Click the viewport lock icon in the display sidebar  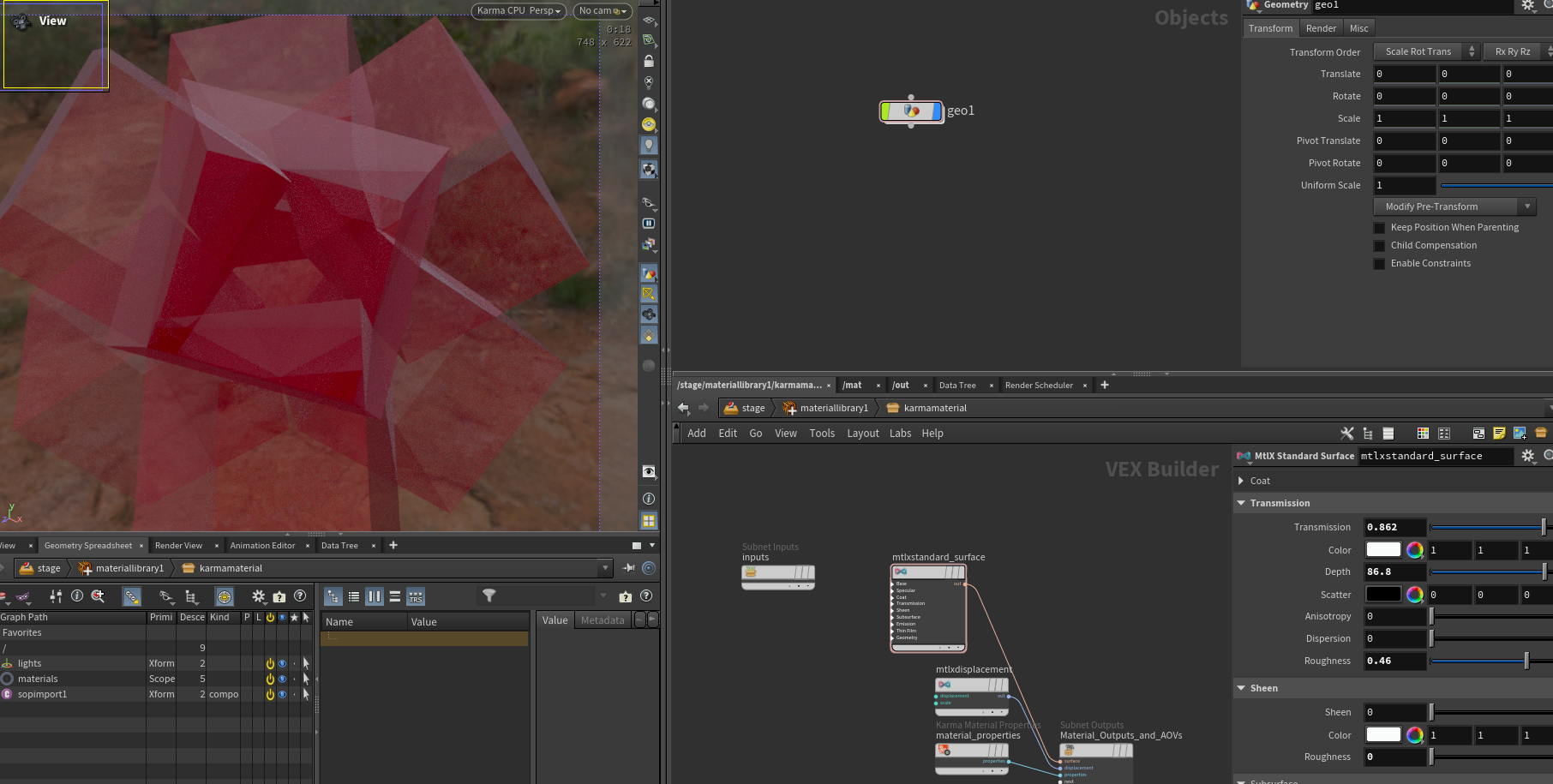point(649,62)
